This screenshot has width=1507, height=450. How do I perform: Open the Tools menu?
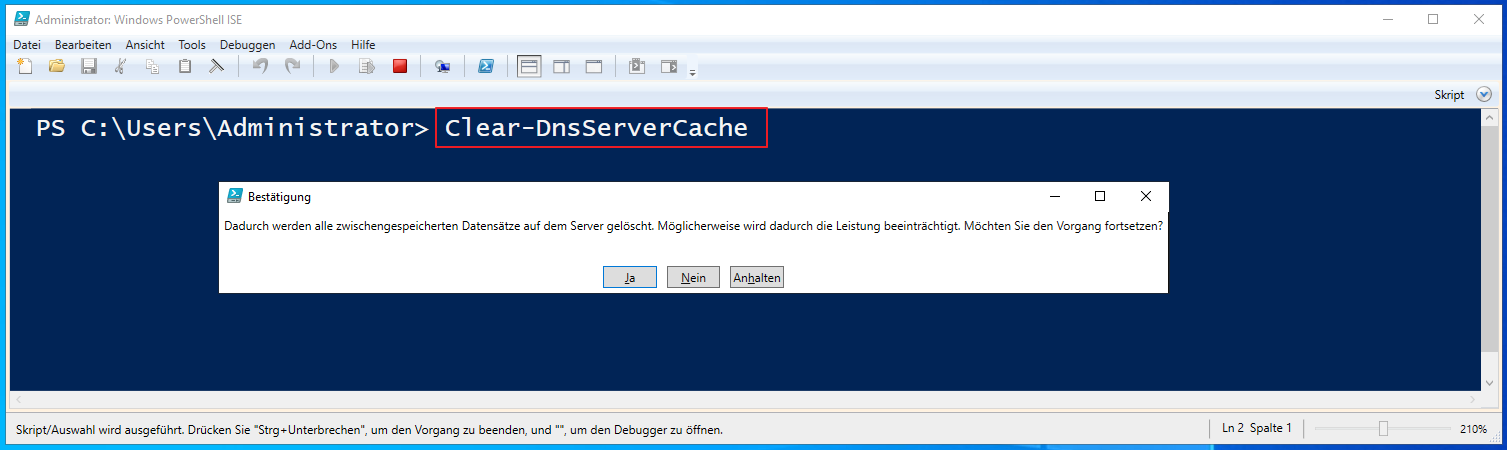point(192,45)
